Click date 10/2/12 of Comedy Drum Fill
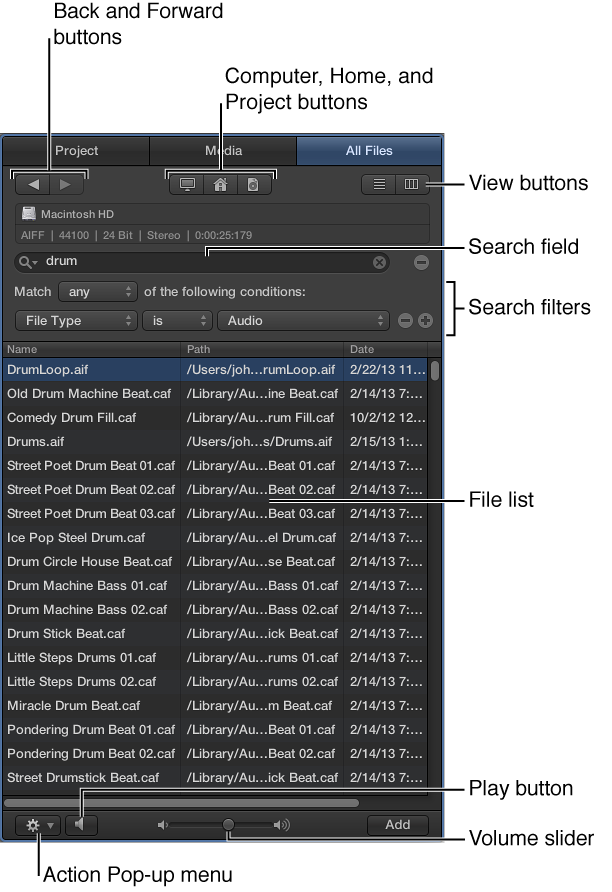The height and width of the screenshot is (892, 612). [387, 418]
